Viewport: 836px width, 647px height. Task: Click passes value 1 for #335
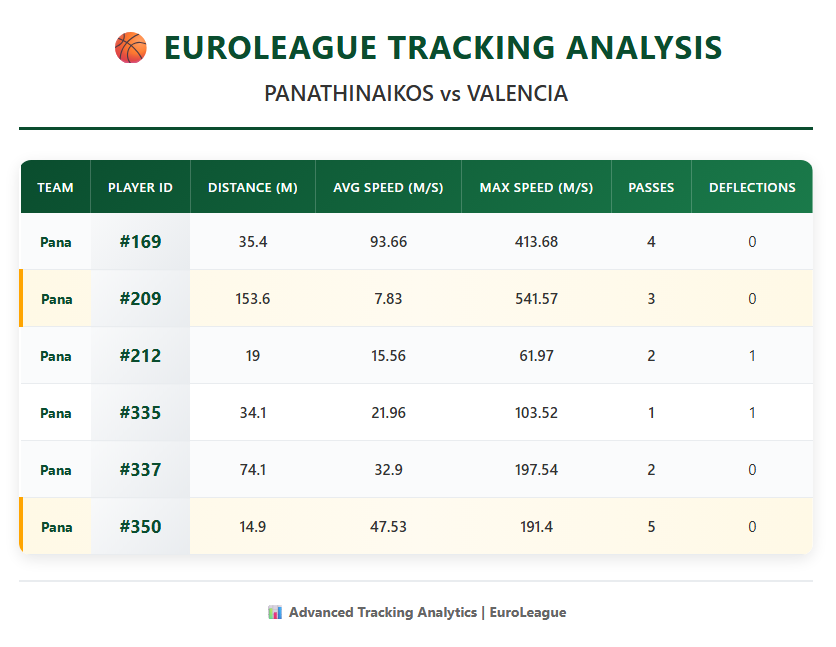651,413
